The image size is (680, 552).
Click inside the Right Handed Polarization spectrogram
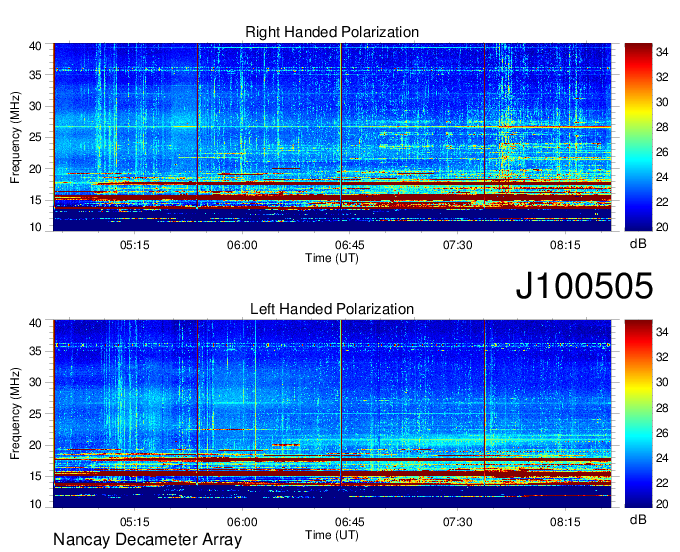(x=332, y=137)
